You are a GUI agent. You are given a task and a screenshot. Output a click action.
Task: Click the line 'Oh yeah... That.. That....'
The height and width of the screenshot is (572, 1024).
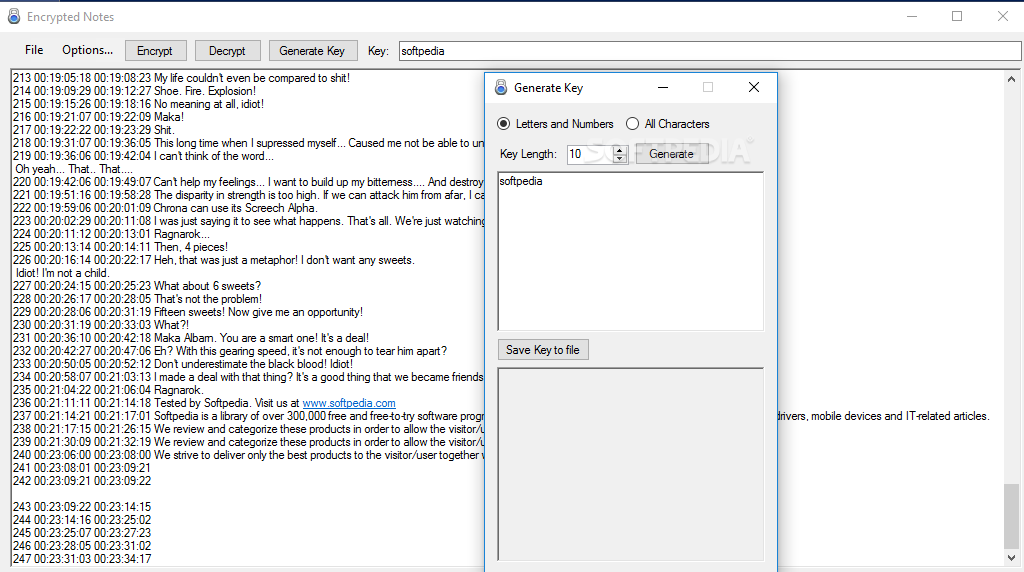pyautogui.click(x=74, y=169)
